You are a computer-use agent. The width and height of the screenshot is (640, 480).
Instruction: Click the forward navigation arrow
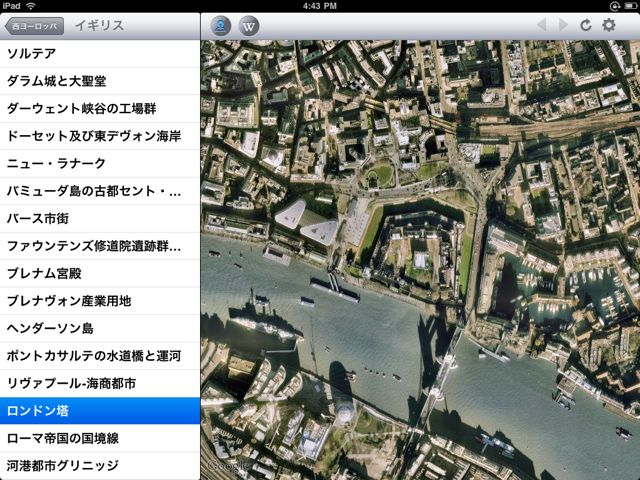click(x=563, y=25)
